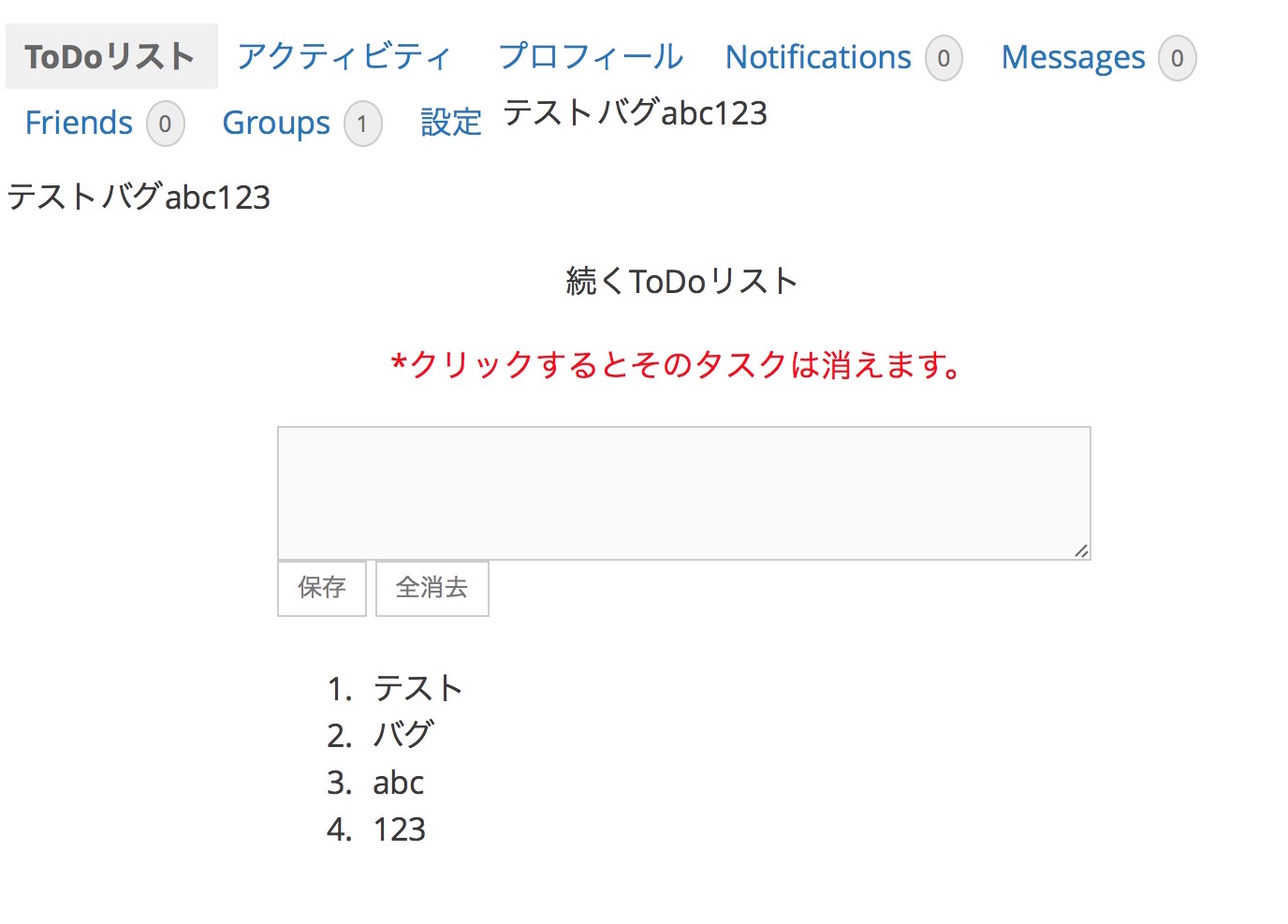1288x924 pixels.
Task: Remove the テスト task from list
Action: click(x=417, y=689)
